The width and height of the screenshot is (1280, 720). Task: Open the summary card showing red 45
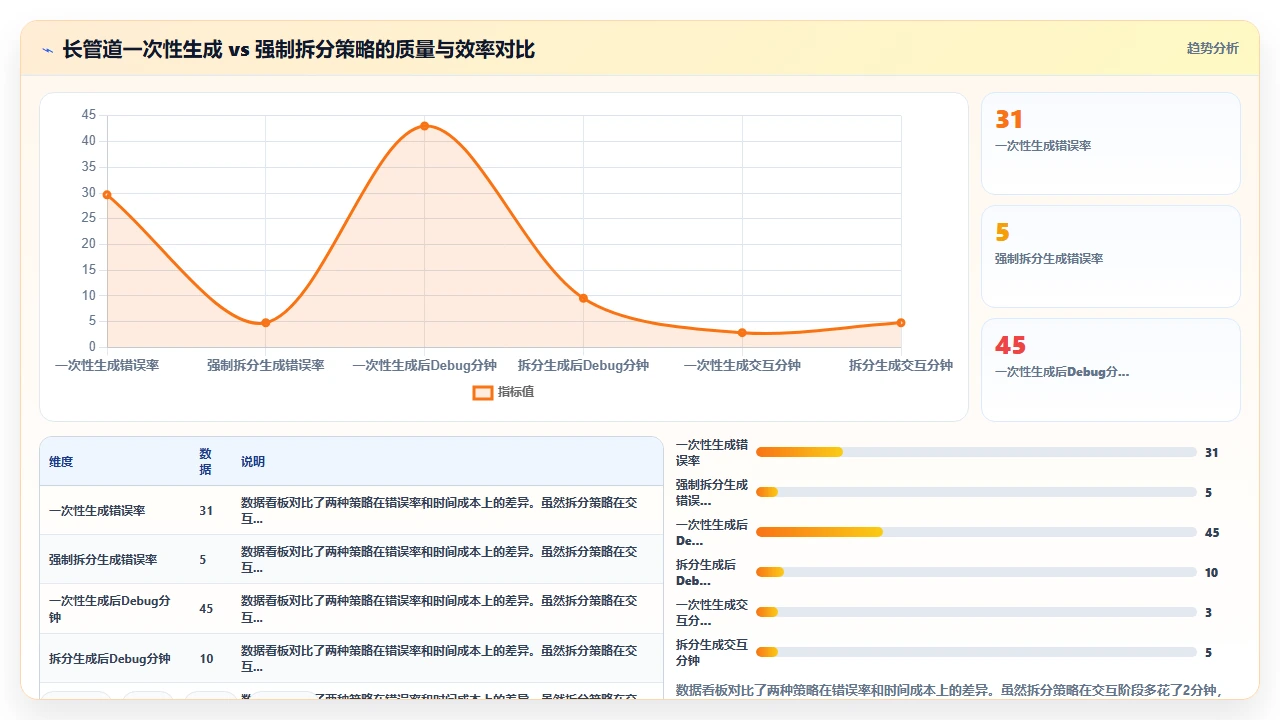1111,370
